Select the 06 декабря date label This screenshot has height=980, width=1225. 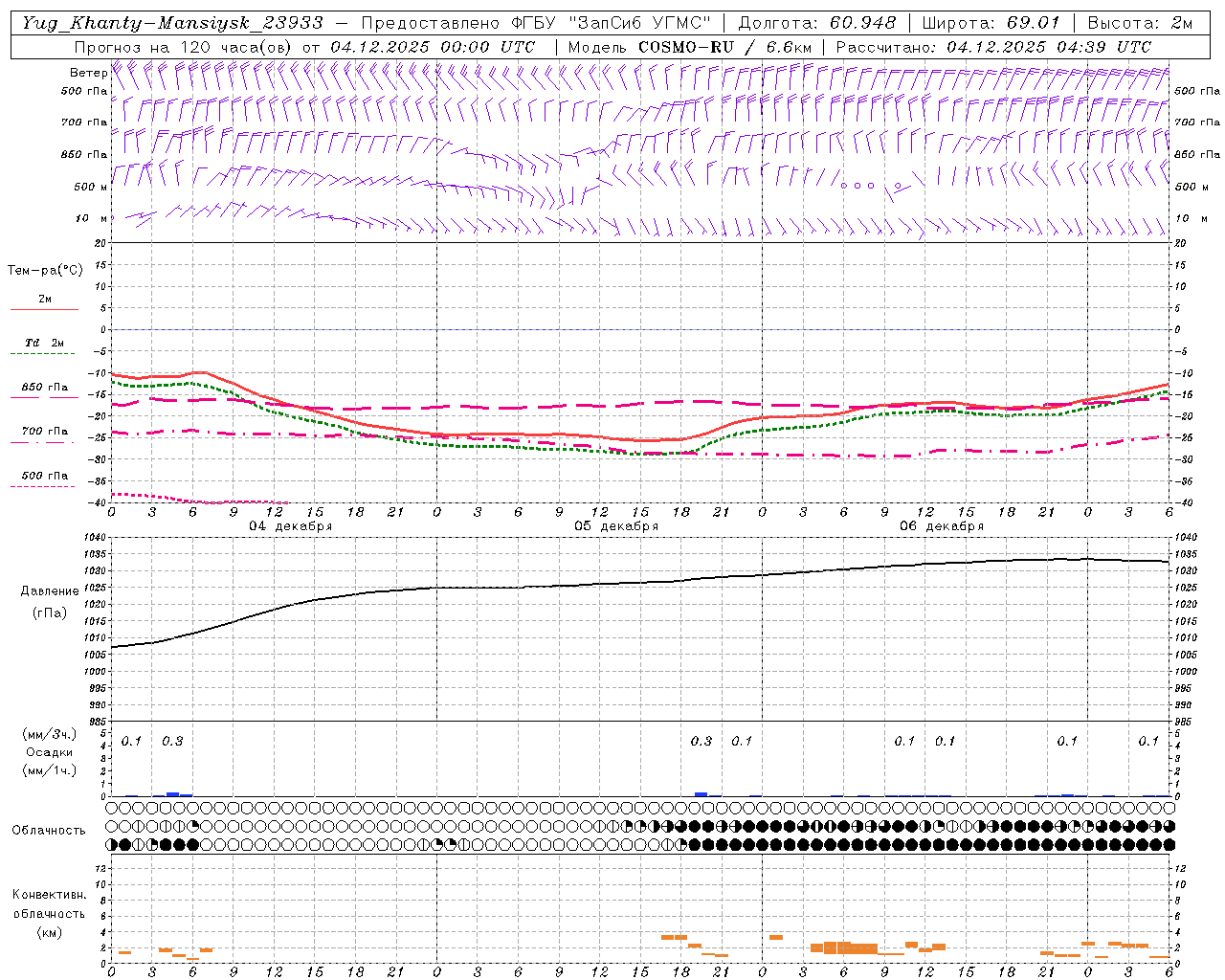(942, 526)
